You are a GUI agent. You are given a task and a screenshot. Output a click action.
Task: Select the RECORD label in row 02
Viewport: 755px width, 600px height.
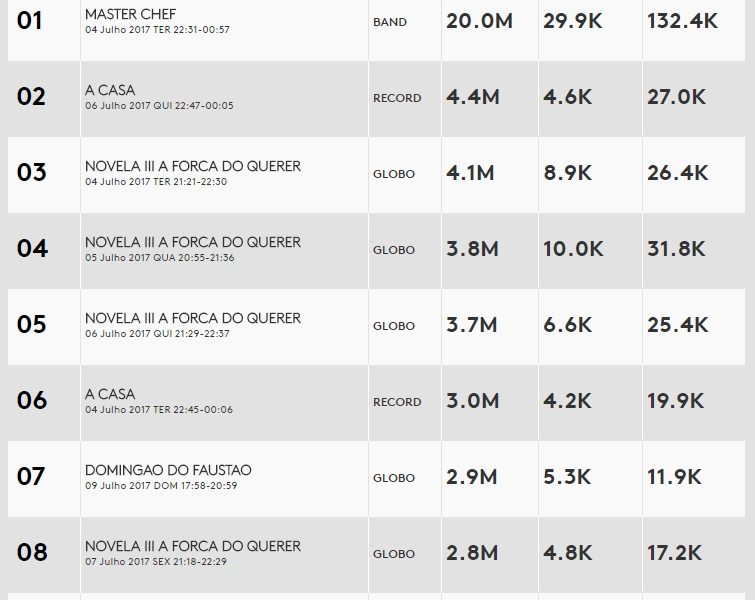(x=397, y=98)
